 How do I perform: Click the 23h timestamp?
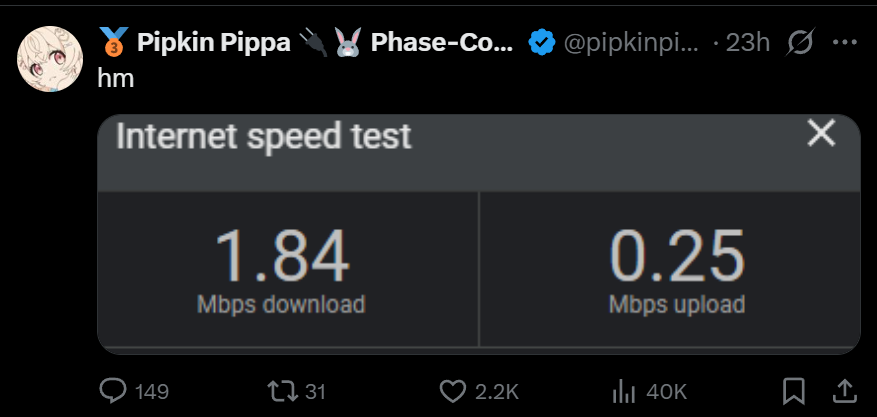click(x=746, y=43)
